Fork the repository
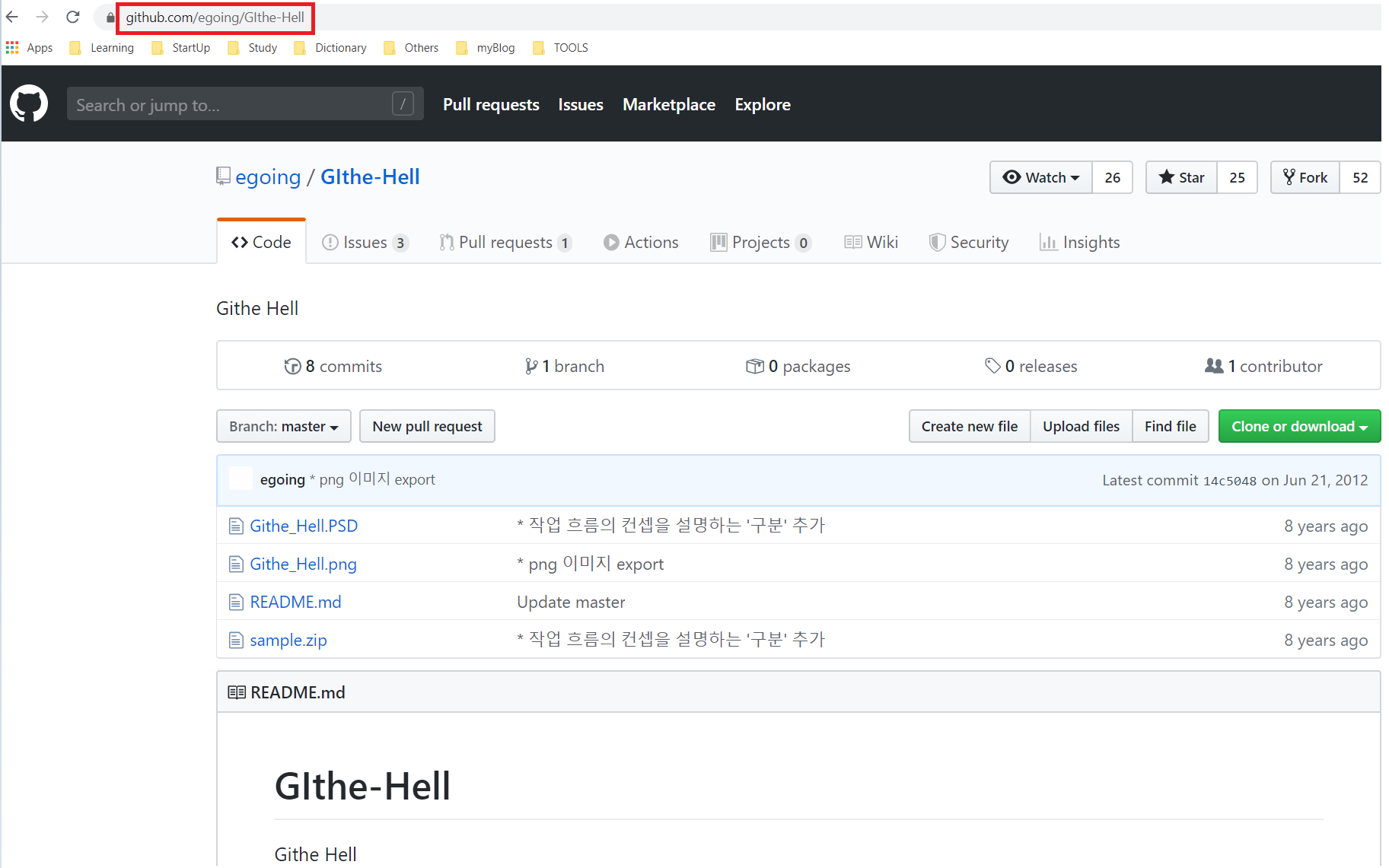 click(x=1305, y=177)
